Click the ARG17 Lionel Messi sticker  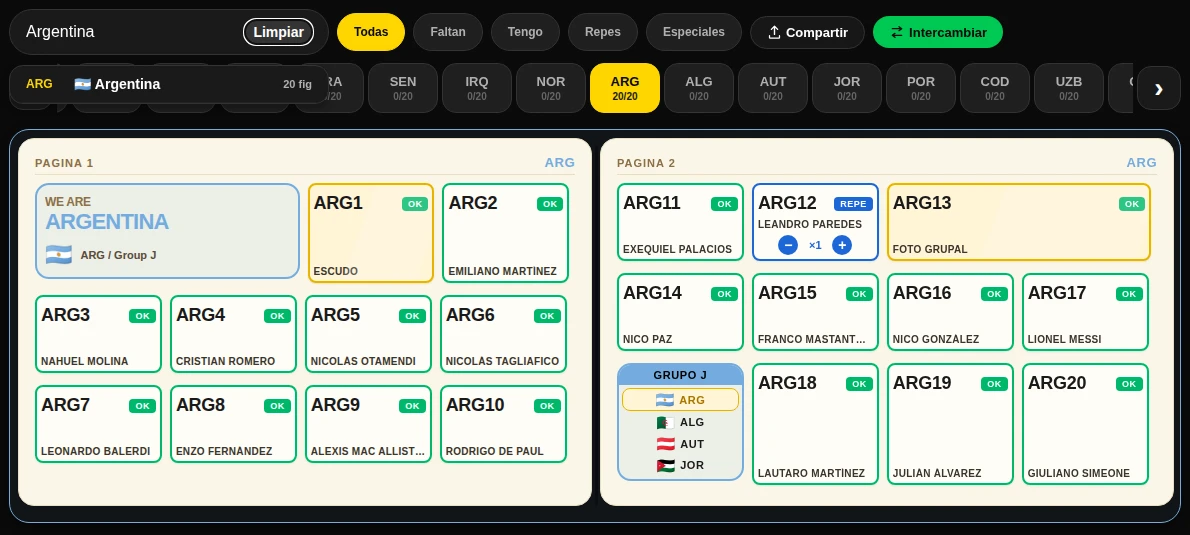pos(1085,312)
